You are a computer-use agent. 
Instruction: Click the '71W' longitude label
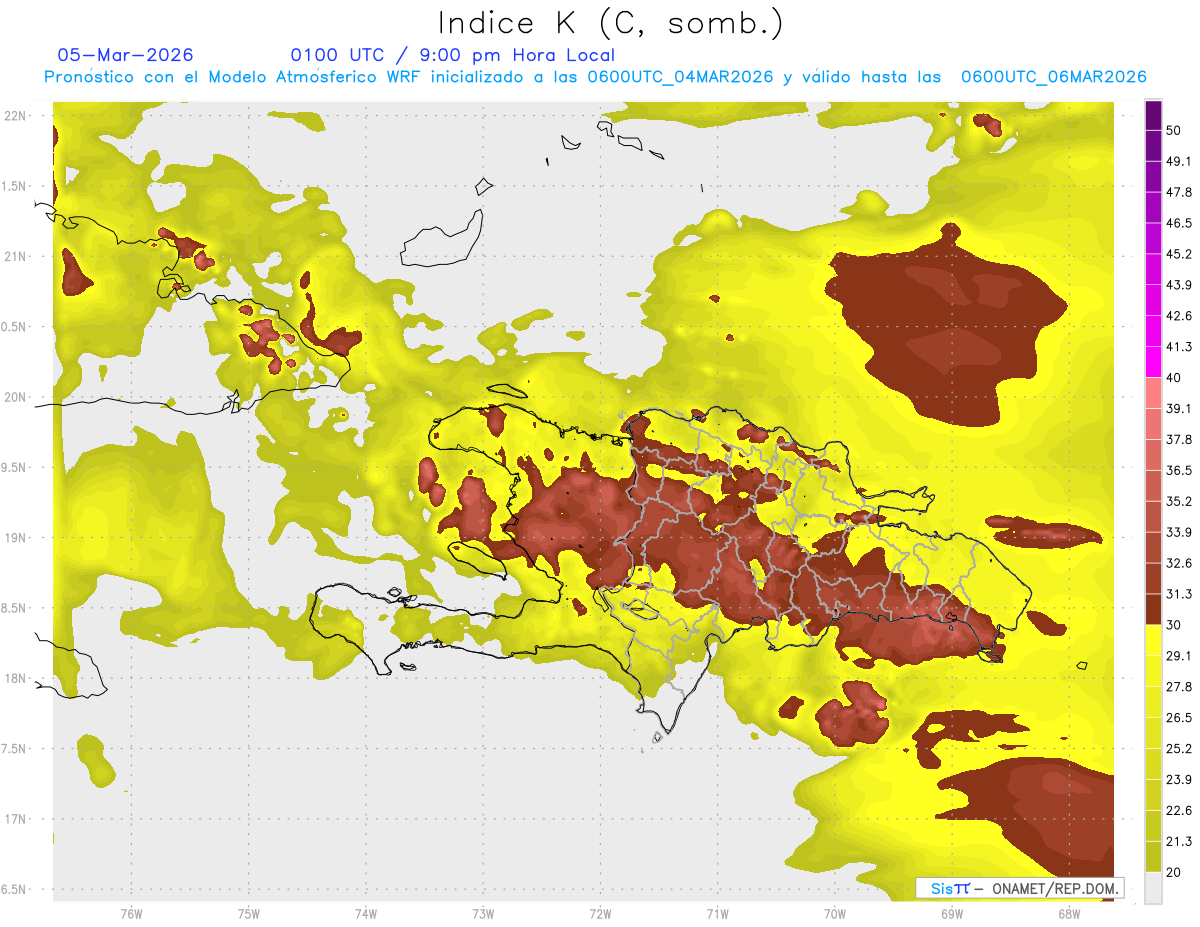717,913
